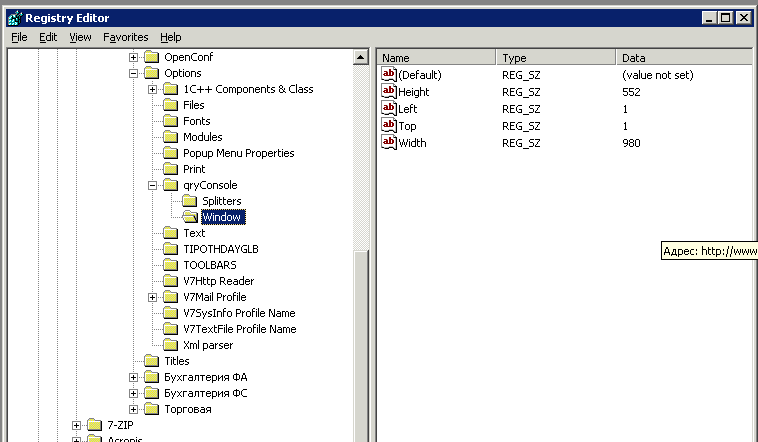Viewport: 758px width, 442px height.
Task: Open the Favorites menu
Action: pos(125,37)
